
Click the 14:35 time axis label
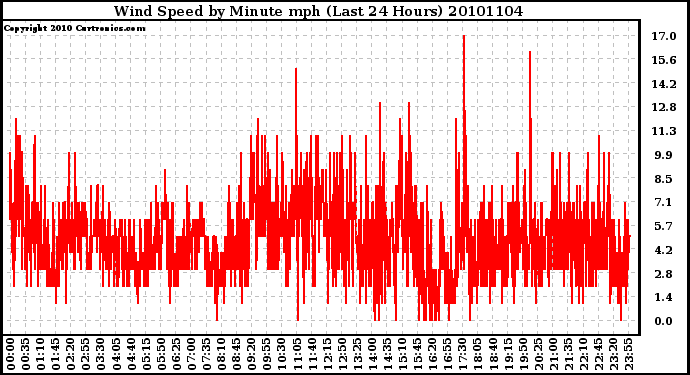[x=388, y=355]
